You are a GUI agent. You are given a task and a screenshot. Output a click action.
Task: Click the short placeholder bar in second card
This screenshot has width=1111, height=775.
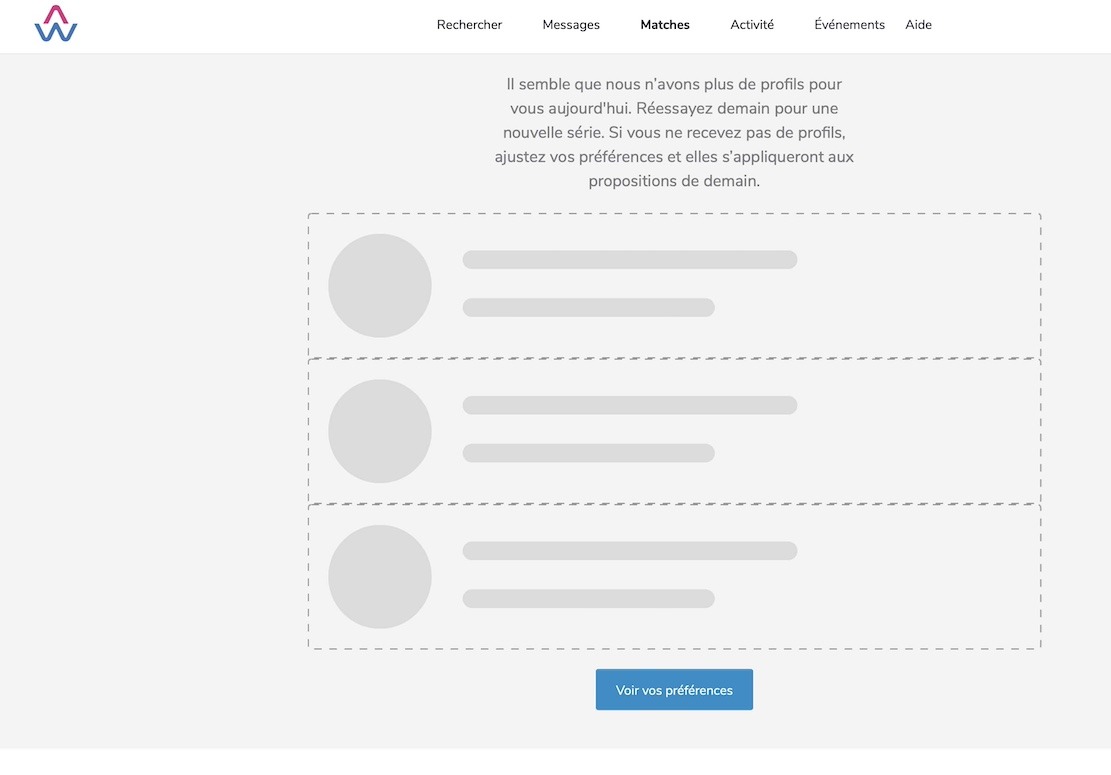[588, 453]
